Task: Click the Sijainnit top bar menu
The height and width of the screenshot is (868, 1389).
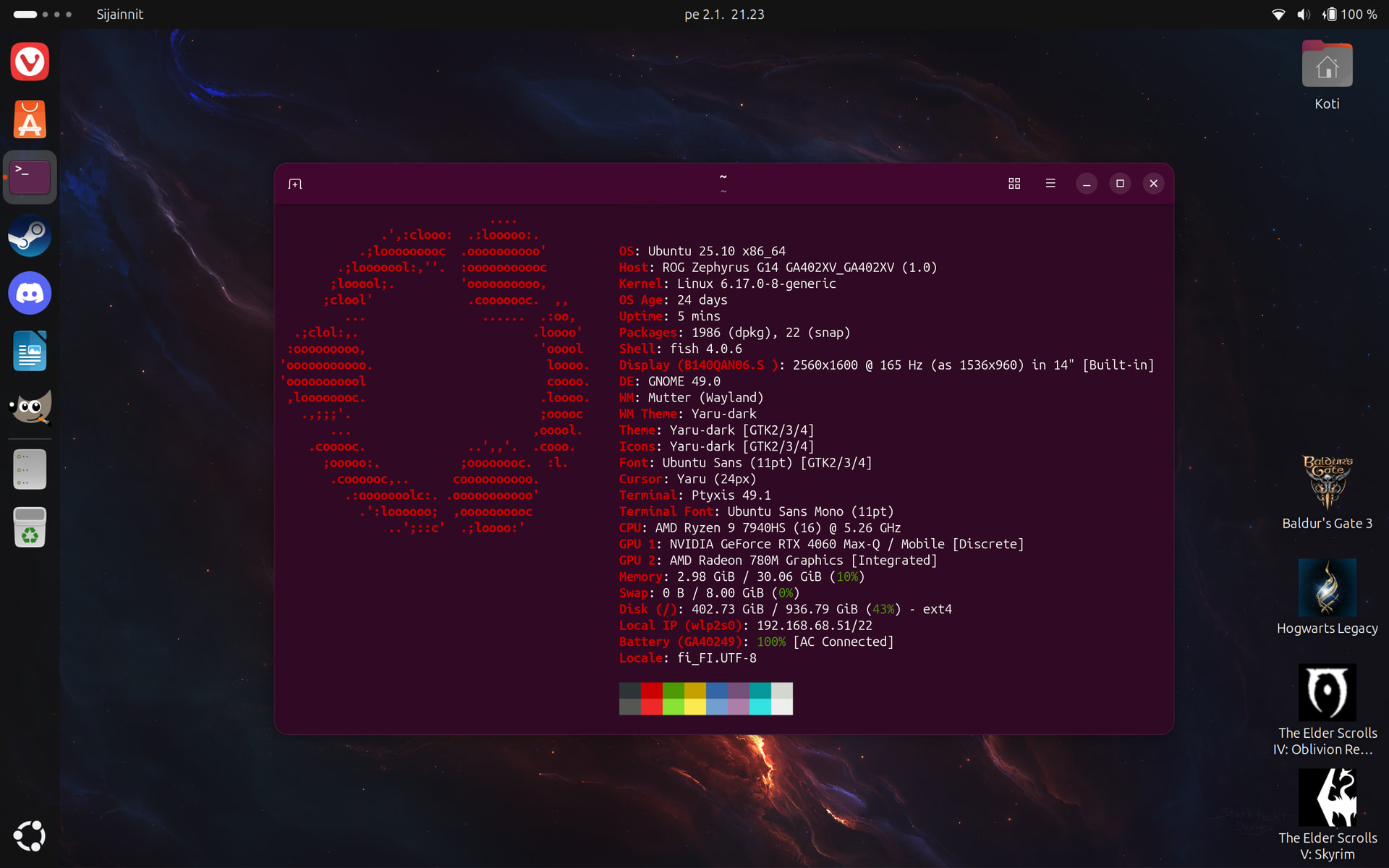Action: tap(120, 14)
